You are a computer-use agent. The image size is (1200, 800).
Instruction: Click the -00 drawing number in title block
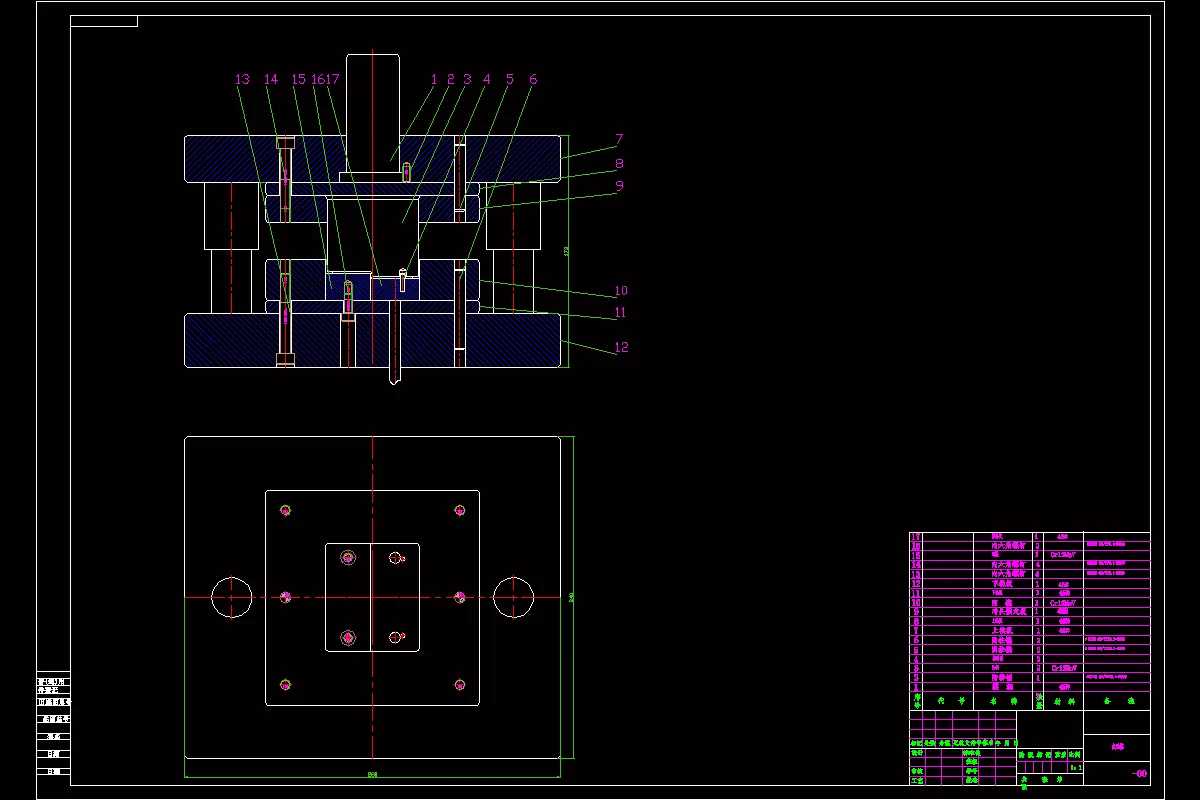click(1139, 773)
